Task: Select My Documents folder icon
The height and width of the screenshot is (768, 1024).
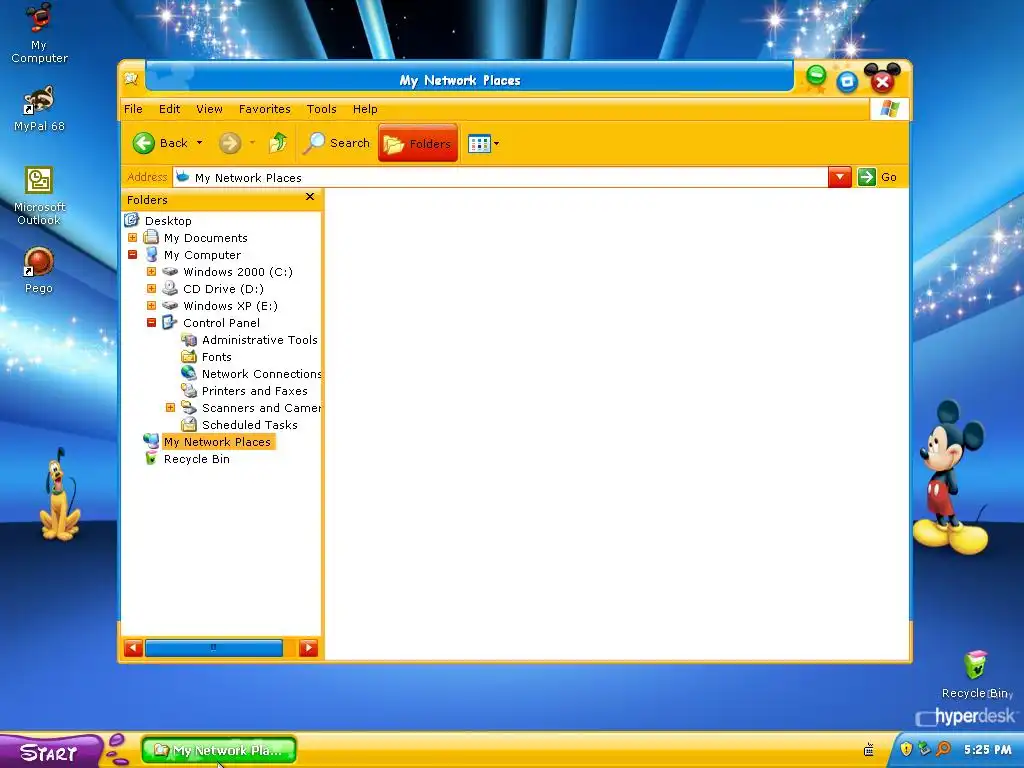Action: 151,237
